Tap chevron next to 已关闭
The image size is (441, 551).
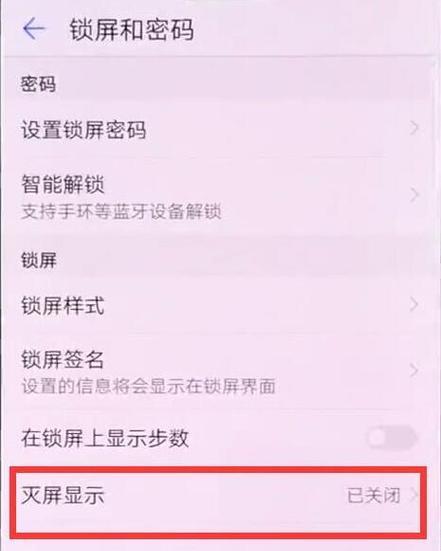click(414, 495)
